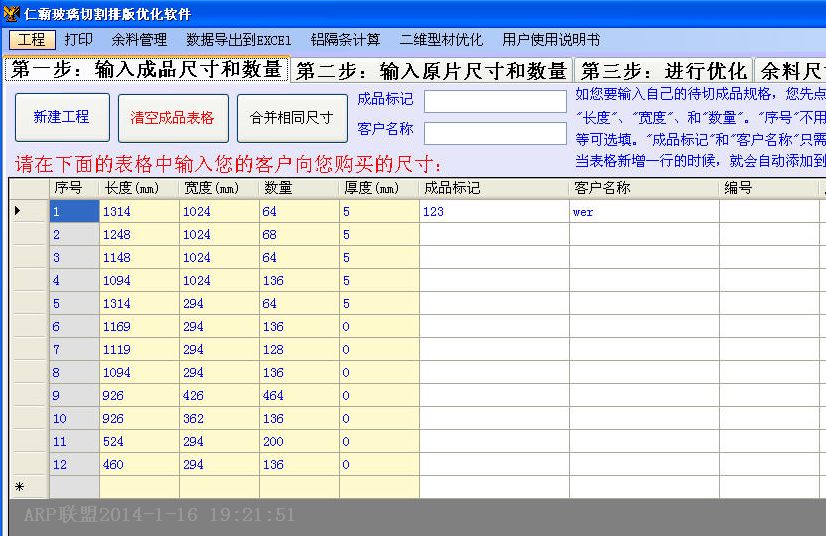The height and width of the screenshot is (536, 826).
Task: Select quantity cell 200 in row 11
Action: point(299,441)
